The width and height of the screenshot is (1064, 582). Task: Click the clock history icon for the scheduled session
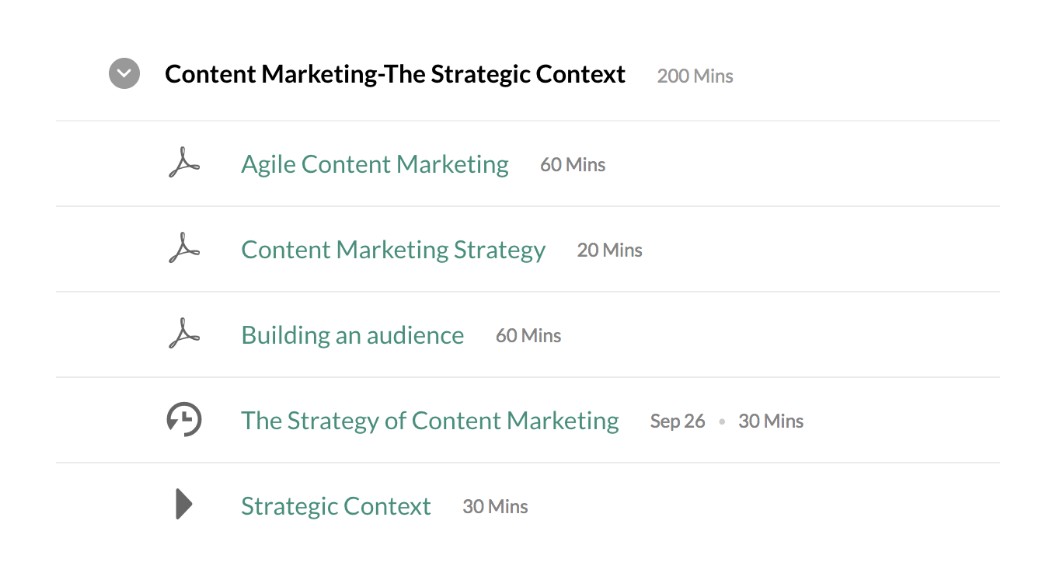(184, 420)
